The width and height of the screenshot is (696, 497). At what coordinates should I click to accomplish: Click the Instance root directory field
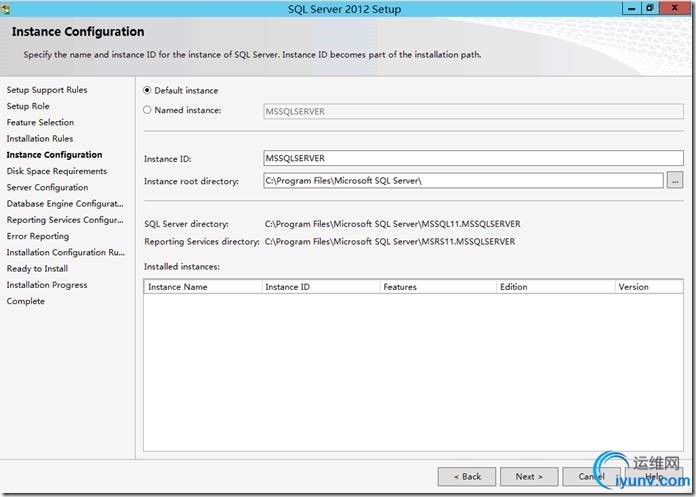point(463,181)
